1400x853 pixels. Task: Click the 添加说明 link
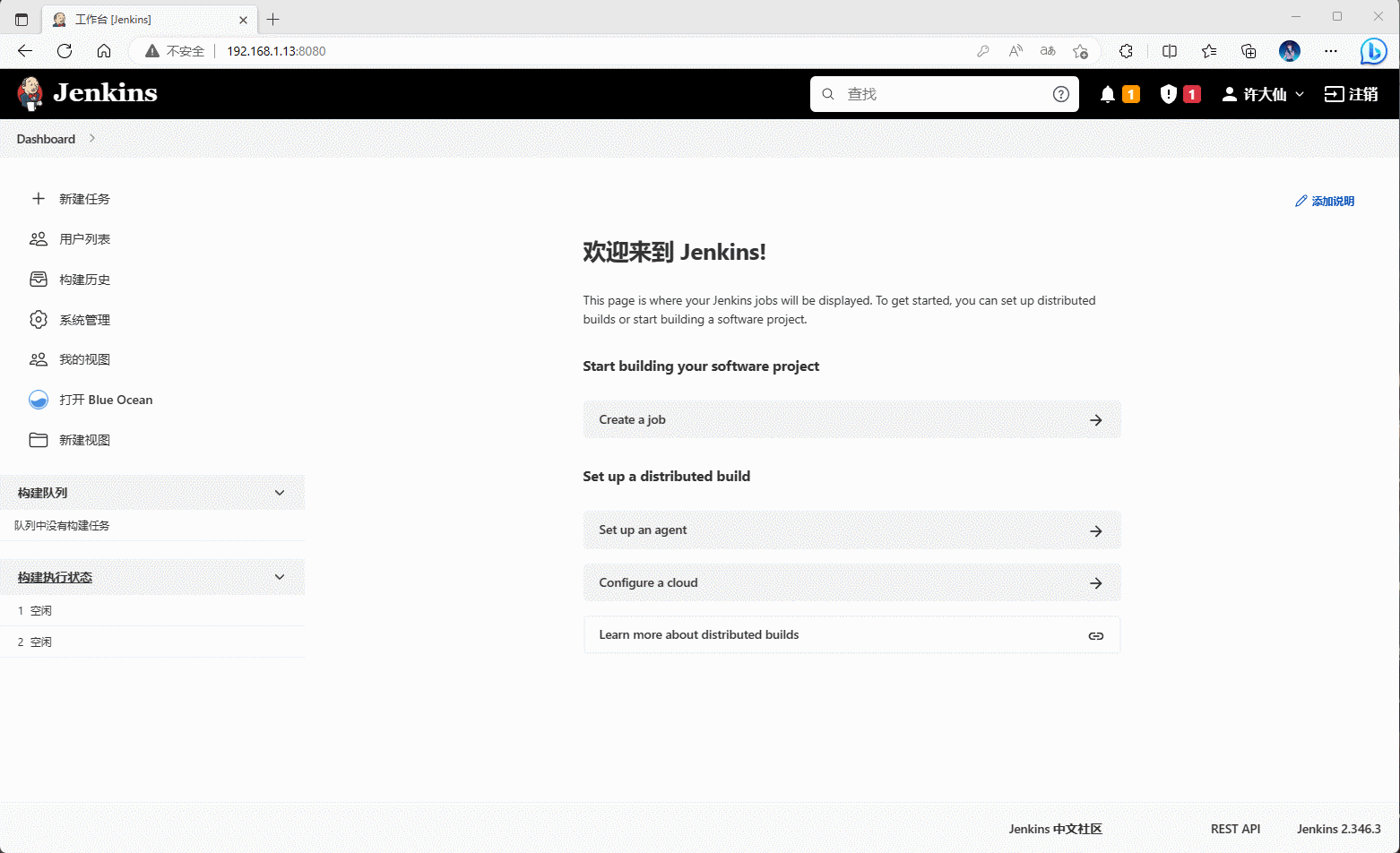pos(1325,202)
